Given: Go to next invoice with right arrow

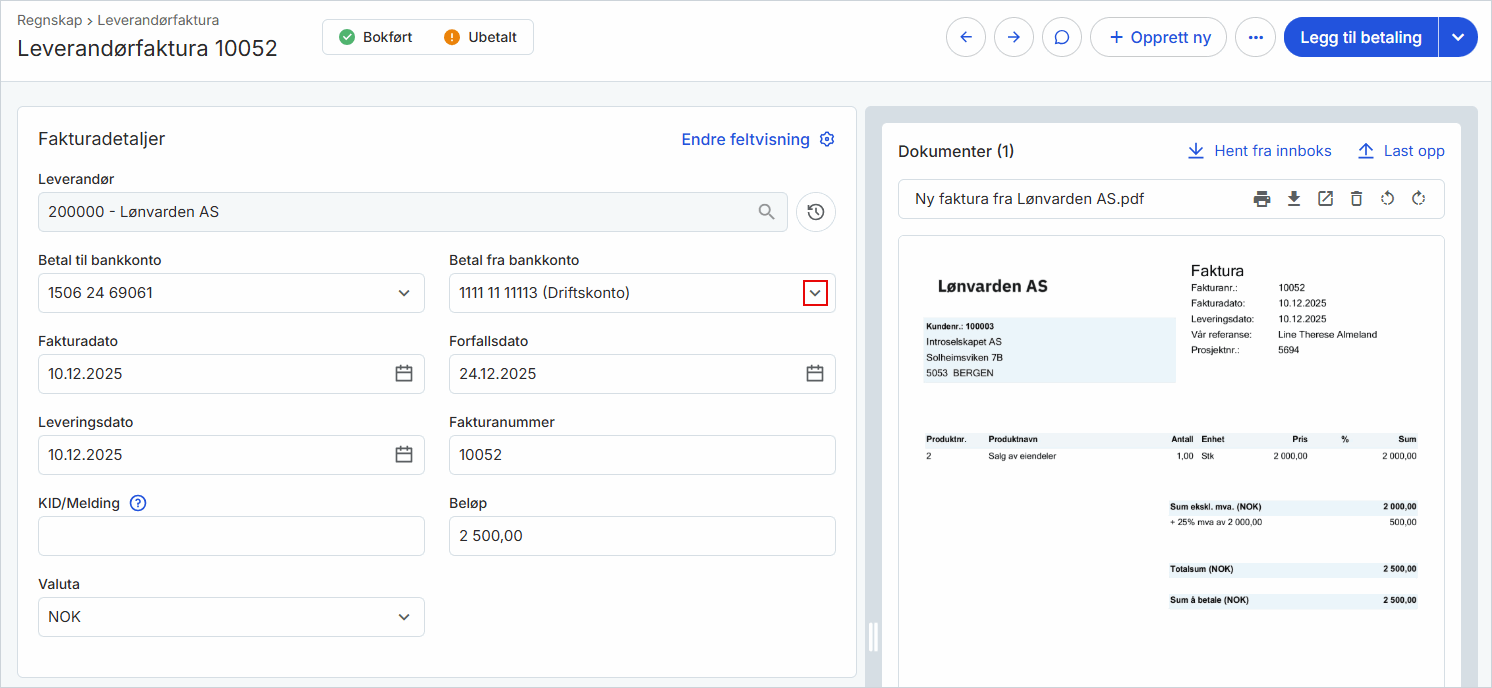Looking at the screenshot, I should [x=1014, y=37].
